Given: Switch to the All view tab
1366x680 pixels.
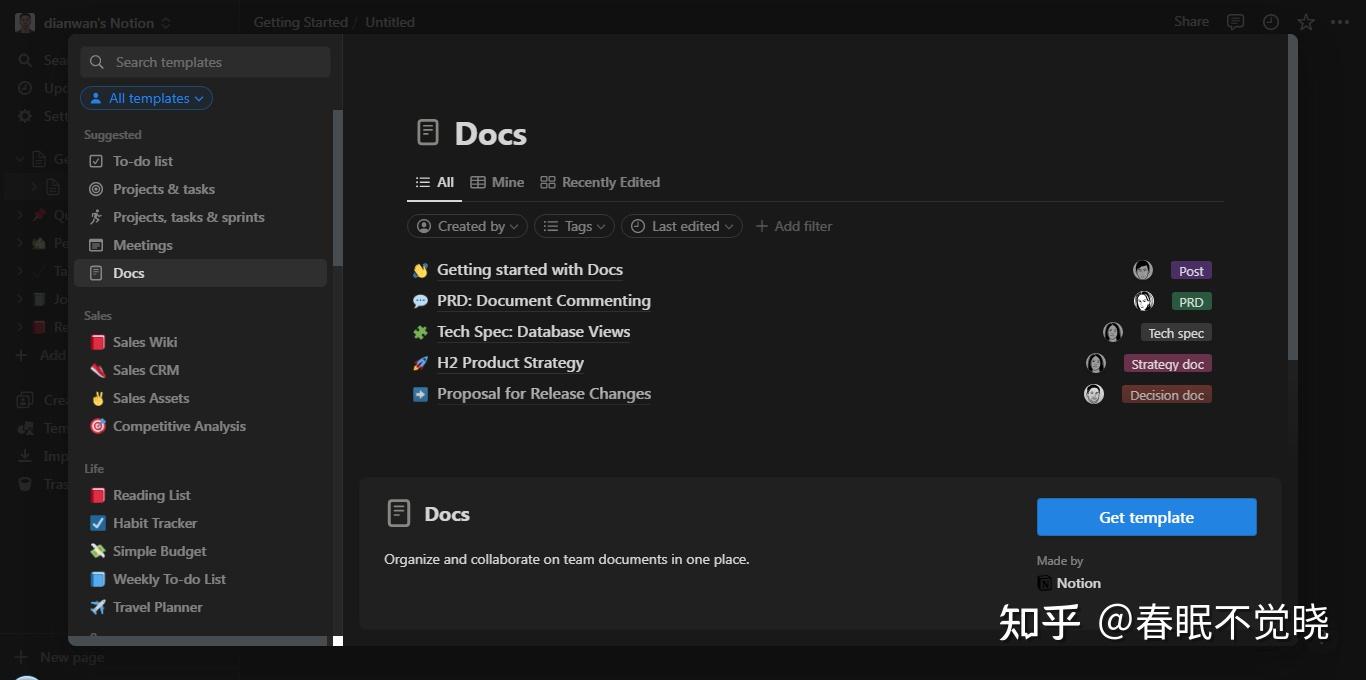Looking at the screenshot, I should tap(435, 182).
